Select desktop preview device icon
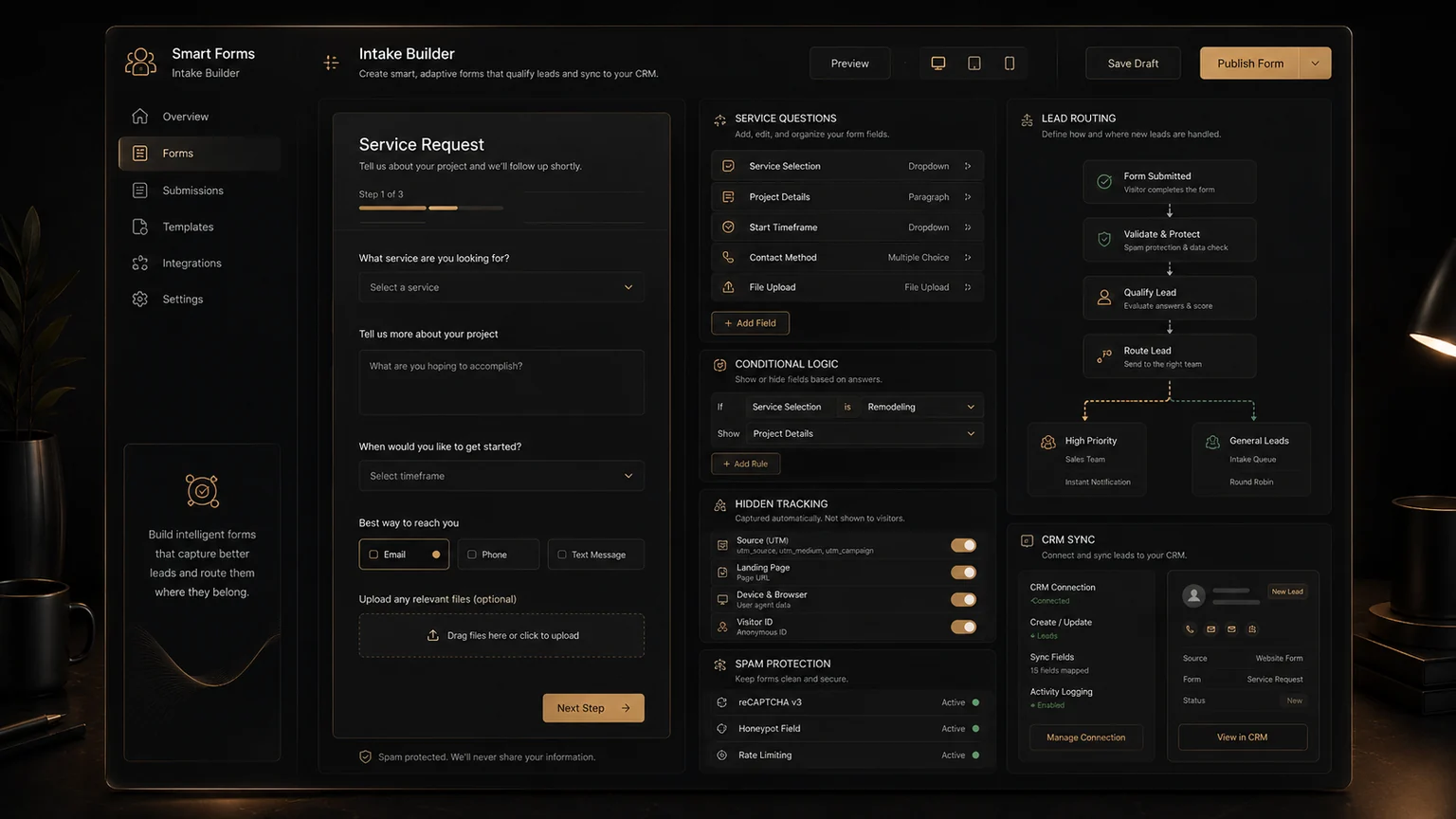The height and width of the screenshot is (819, 1456). pyautogui.click(x=937, y=64)
